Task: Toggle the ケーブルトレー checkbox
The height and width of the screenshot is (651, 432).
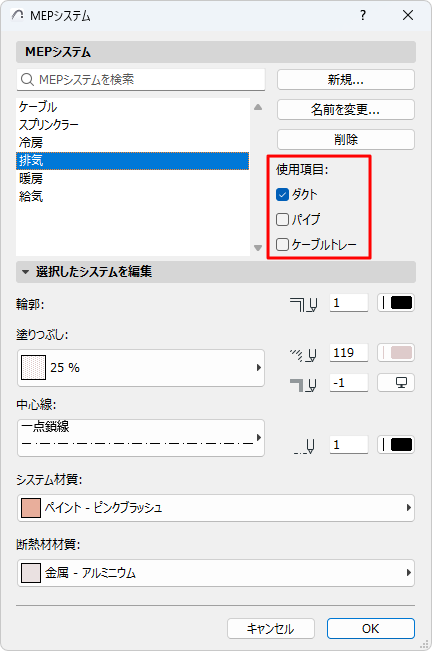Action: click(x=282, y=244)
